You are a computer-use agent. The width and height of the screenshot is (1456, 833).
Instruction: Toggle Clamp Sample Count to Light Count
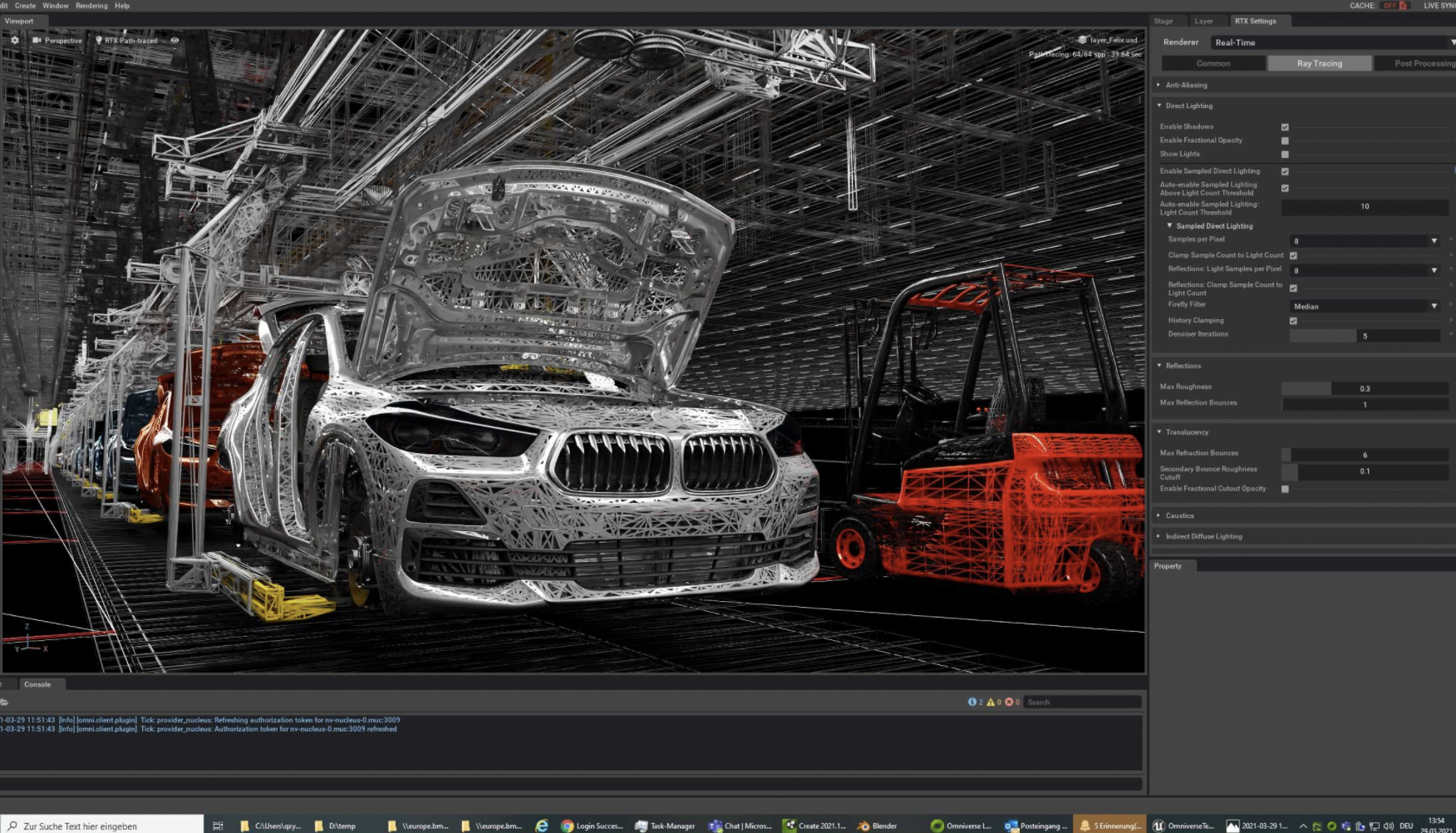(1293, 255)
